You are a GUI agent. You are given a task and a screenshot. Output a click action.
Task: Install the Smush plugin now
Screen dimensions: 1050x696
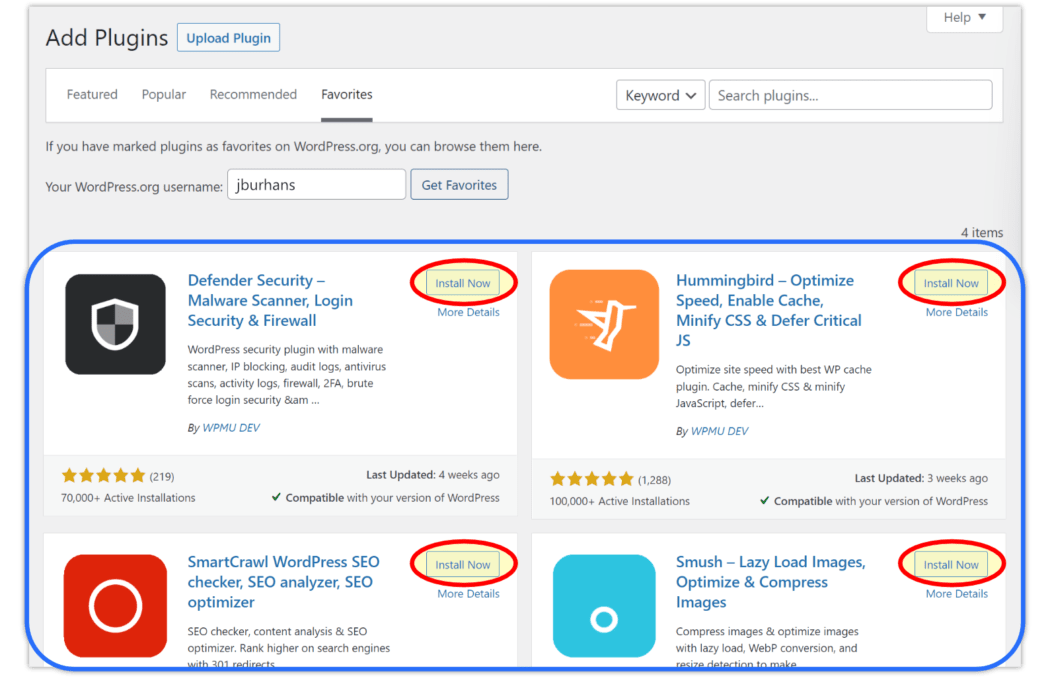951,565
